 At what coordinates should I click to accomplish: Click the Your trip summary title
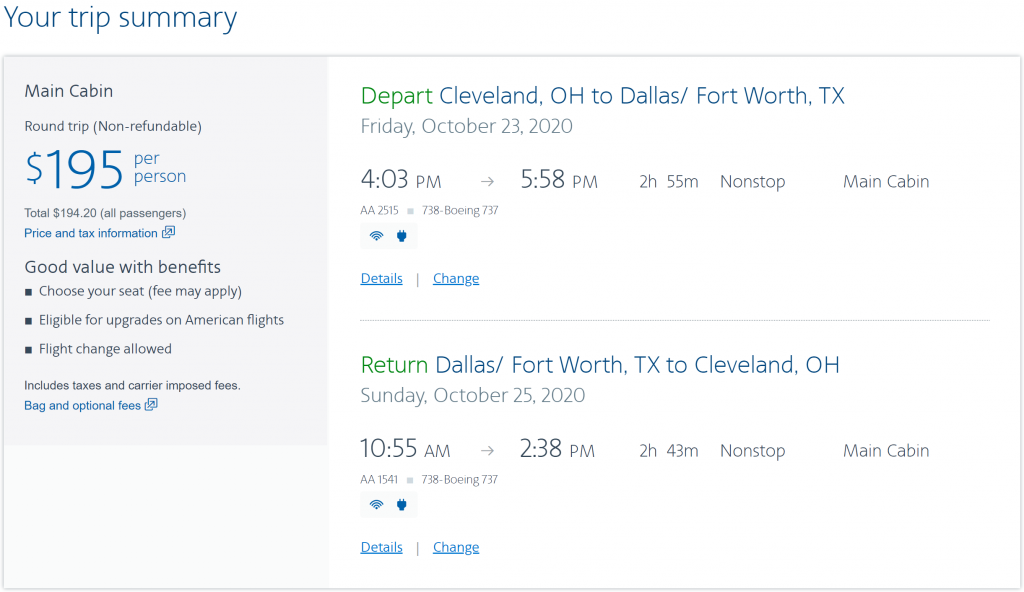(x=120, y=18)
